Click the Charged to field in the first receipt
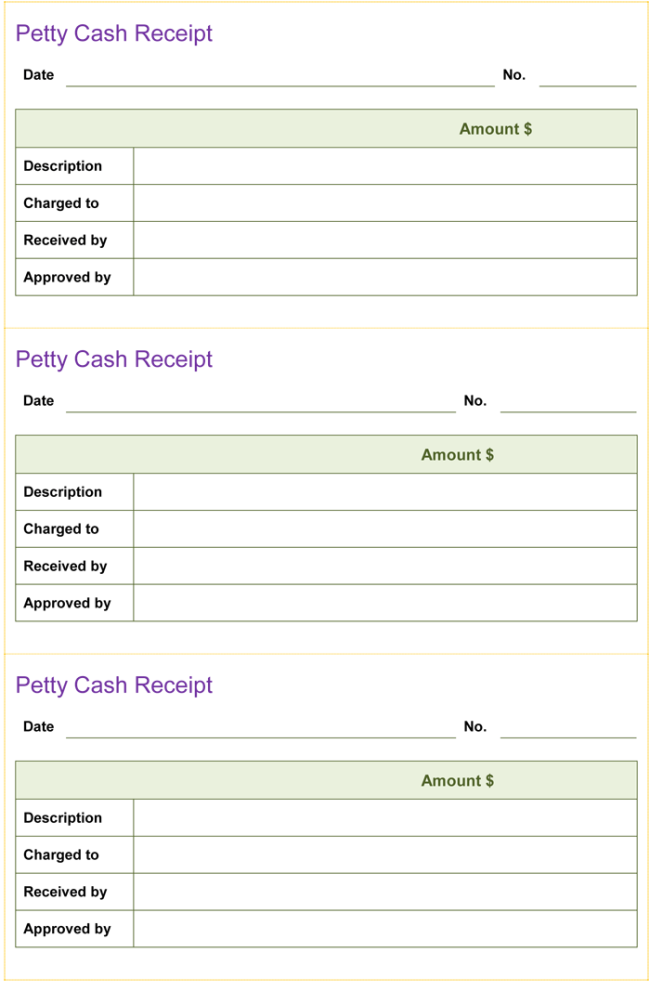 pos(385,203)
